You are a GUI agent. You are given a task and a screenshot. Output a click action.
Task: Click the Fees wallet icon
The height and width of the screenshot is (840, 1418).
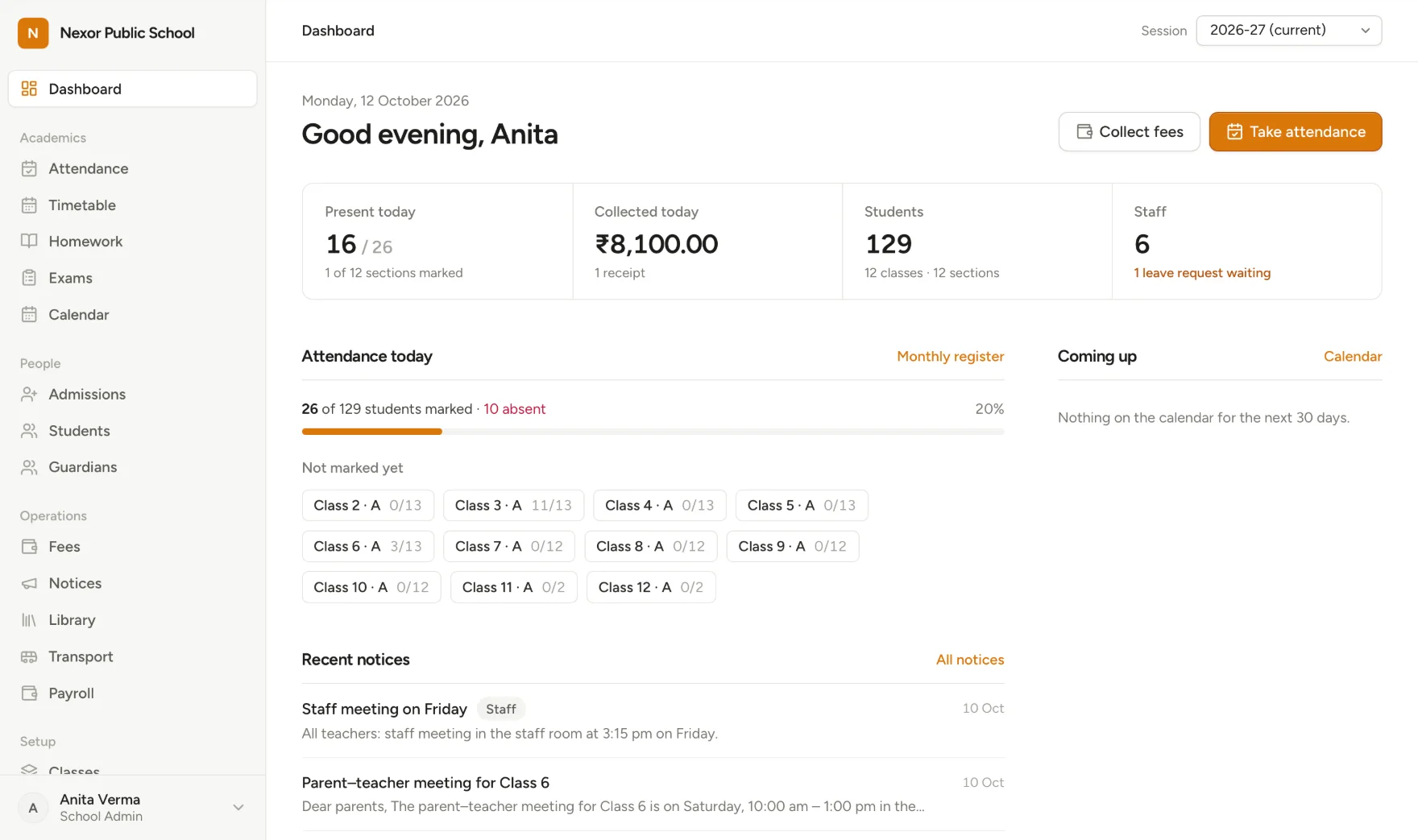pos(29,547)
